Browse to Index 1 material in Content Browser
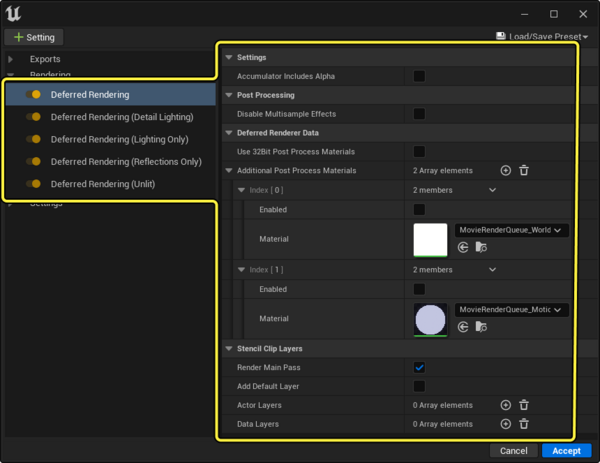 pos(480,326)
